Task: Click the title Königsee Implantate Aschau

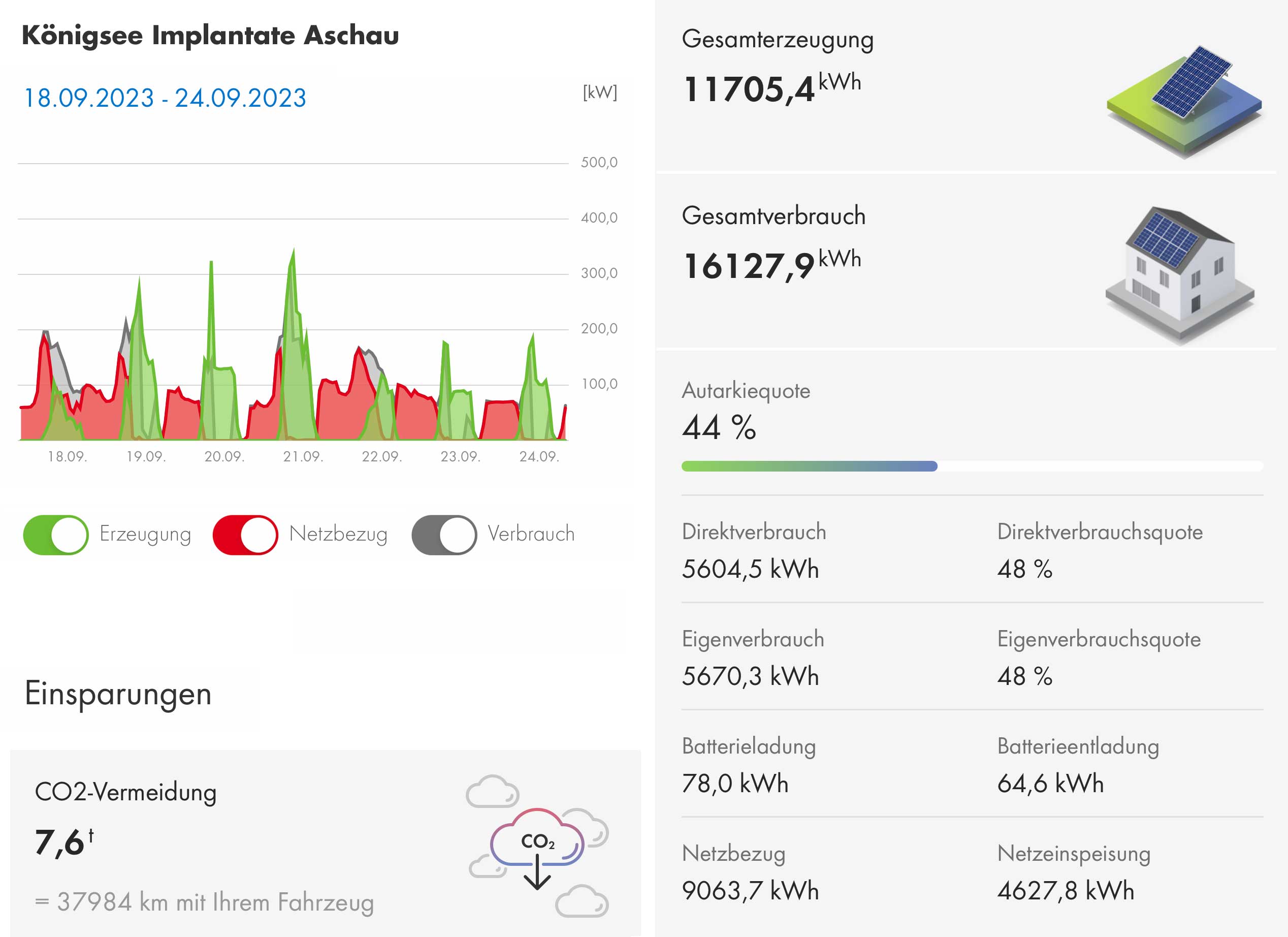Action: tap(210, 35)
